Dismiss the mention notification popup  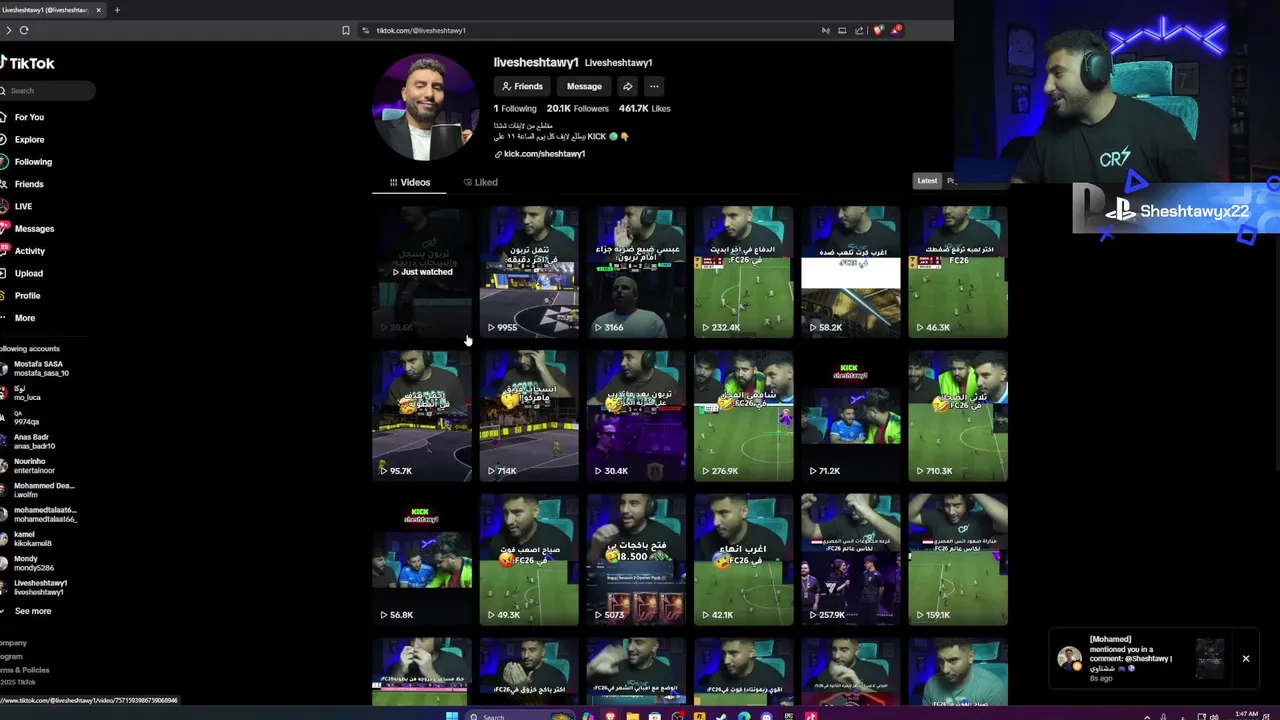coord(1246,658)
